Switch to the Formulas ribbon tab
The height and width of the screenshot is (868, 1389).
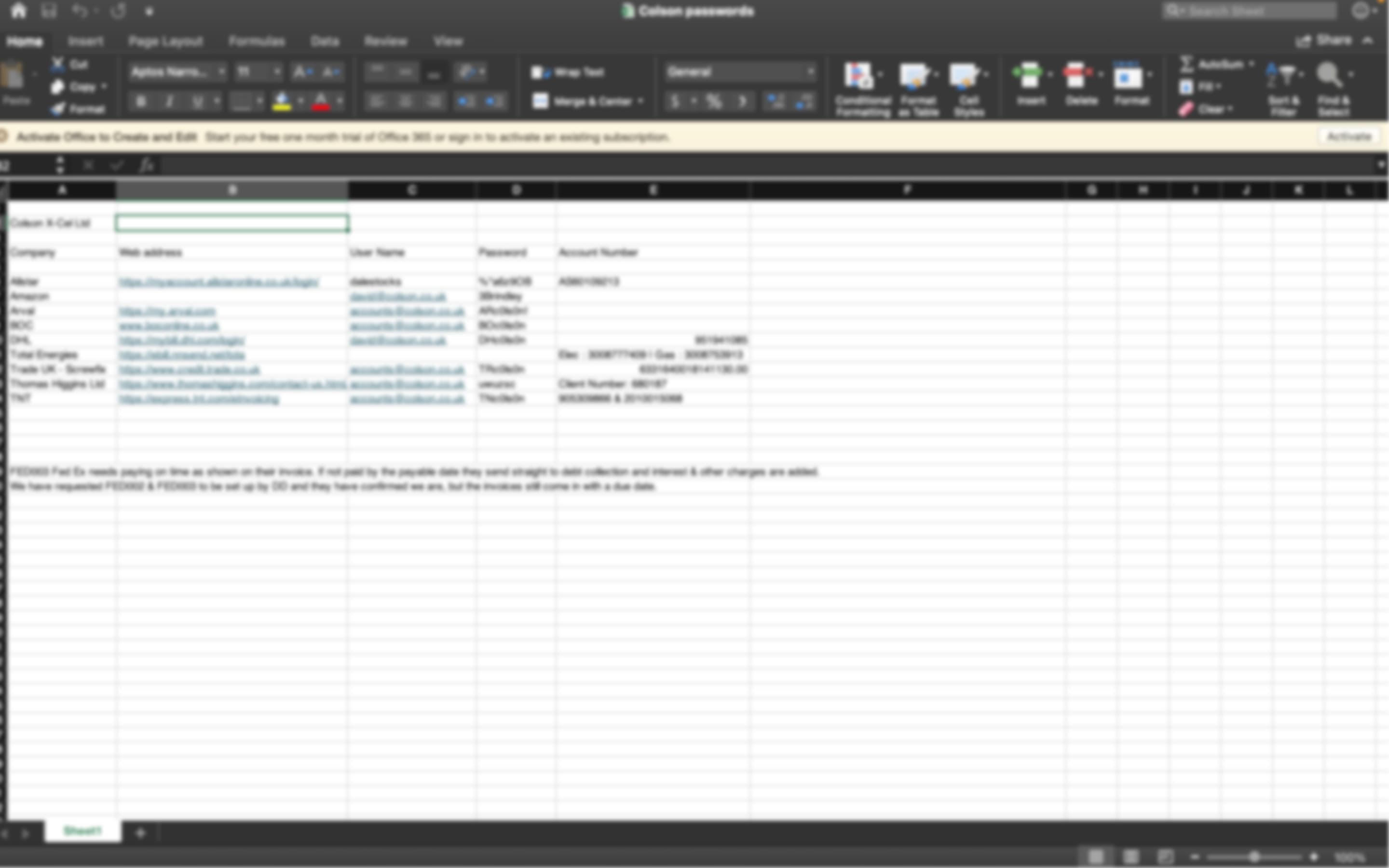tap(257, 41)
